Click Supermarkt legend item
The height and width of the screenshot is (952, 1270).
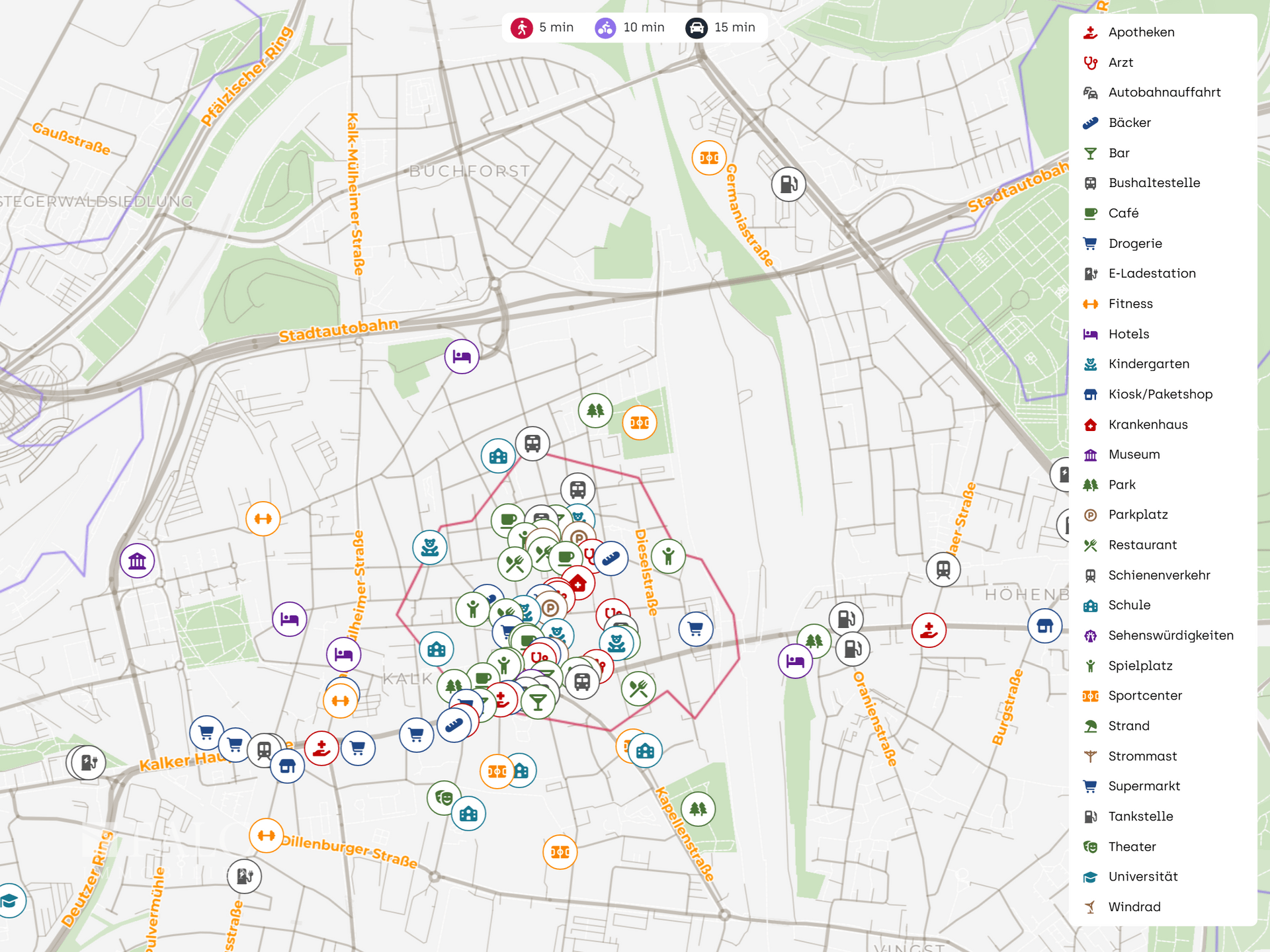[x=1144, y=786]
